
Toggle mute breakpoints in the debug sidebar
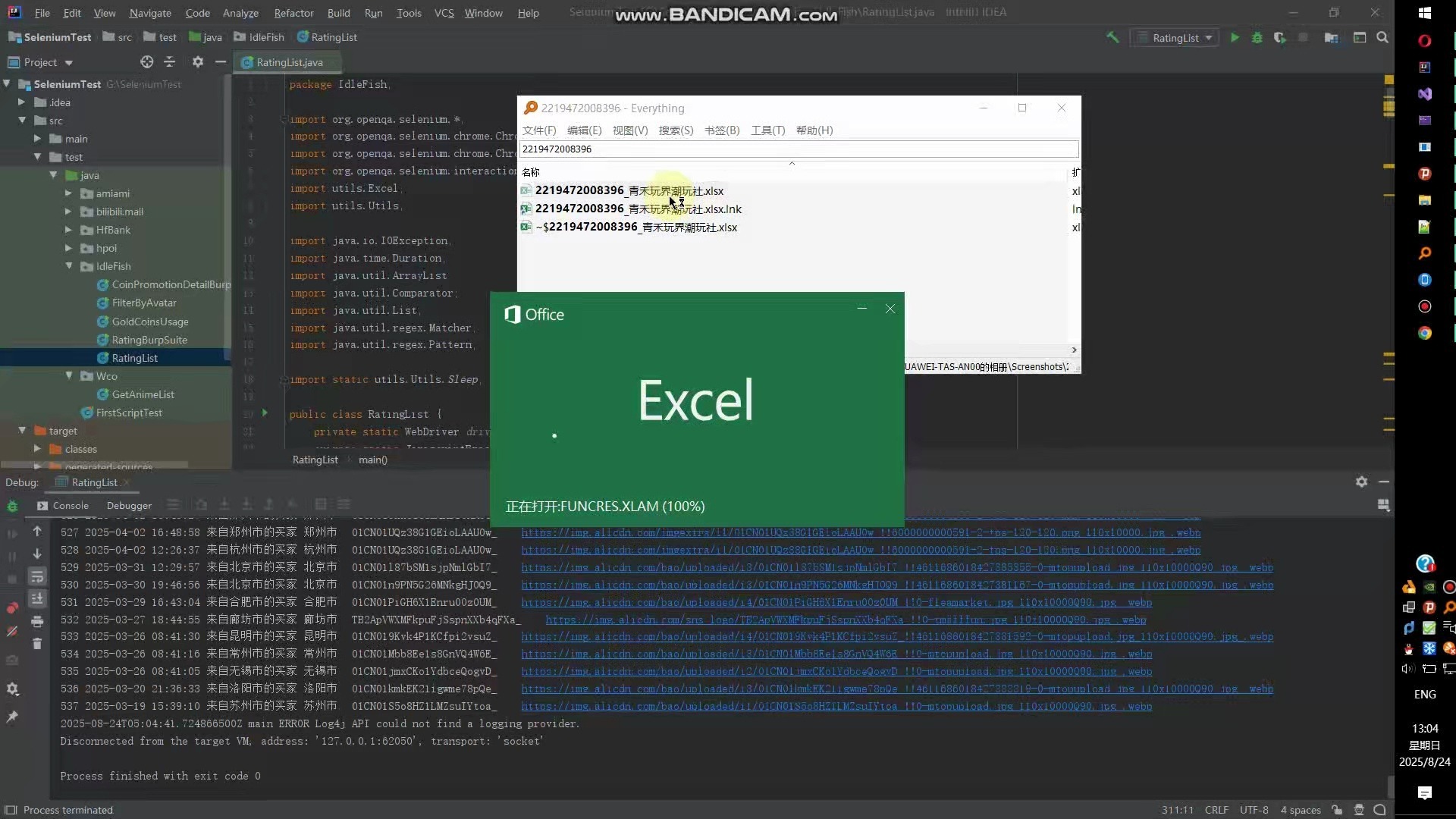[x=12, y=631]
